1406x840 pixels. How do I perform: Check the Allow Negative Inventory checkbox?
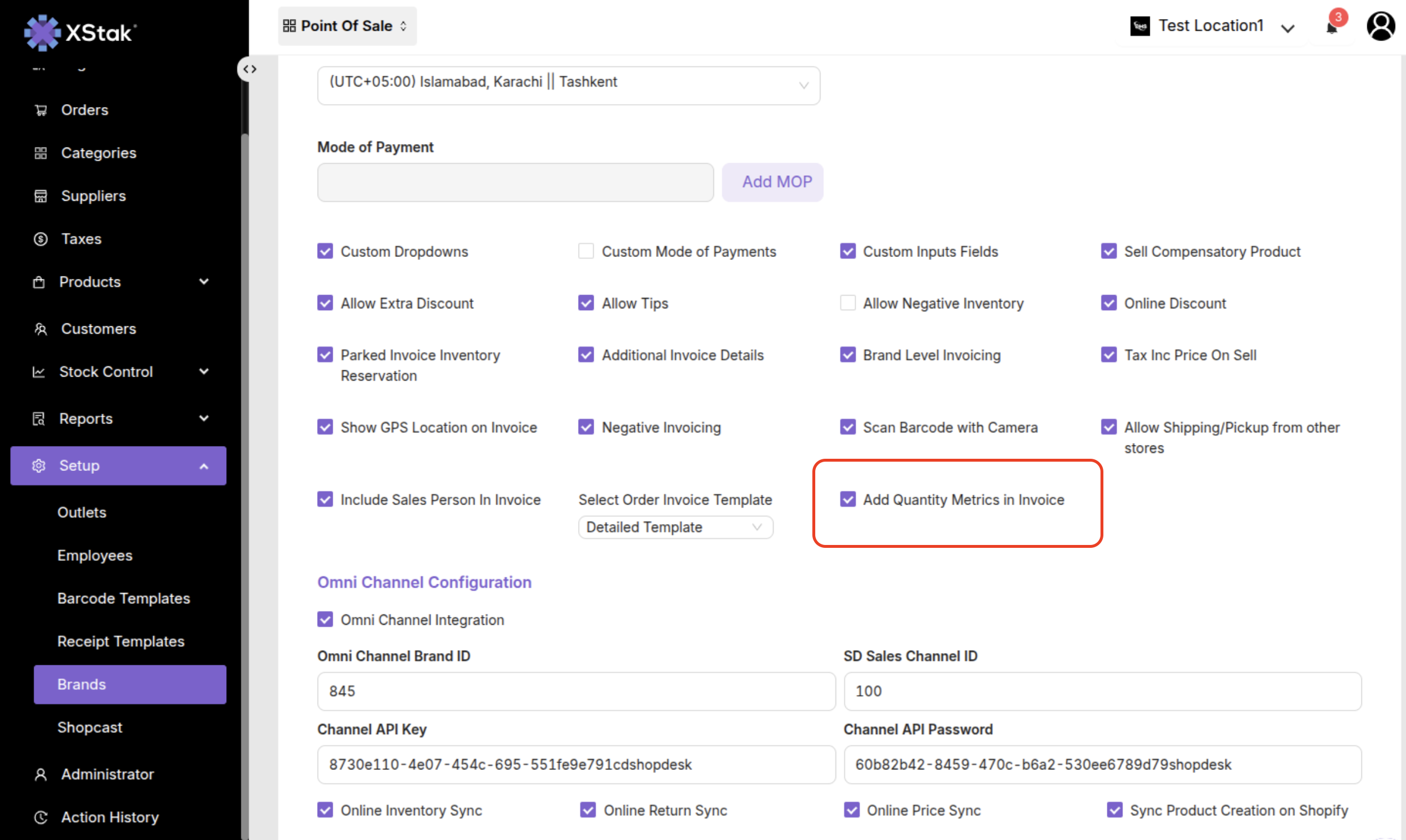pos(848,303)
